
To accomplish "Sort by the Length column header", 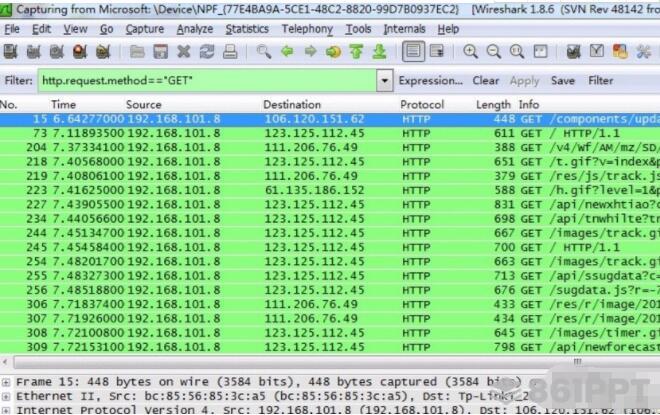I will pos(493,104).
